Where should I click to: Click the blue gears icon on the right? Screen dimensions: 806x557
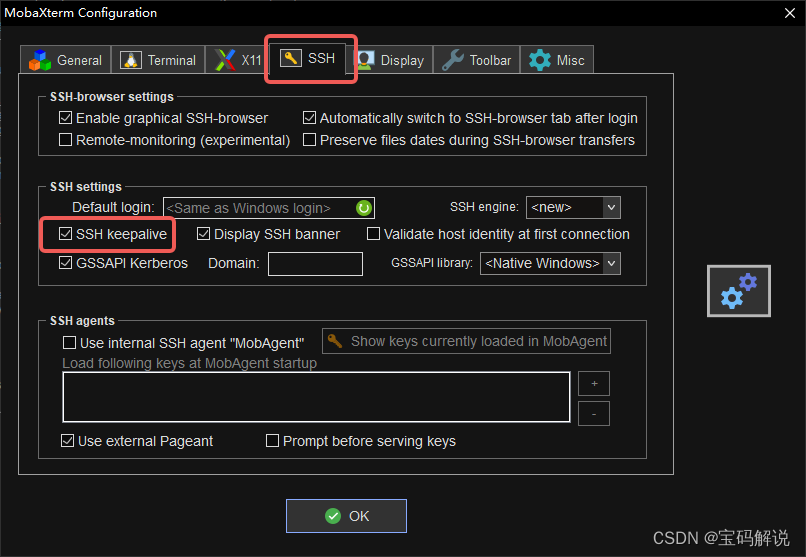tap(739, 291)
